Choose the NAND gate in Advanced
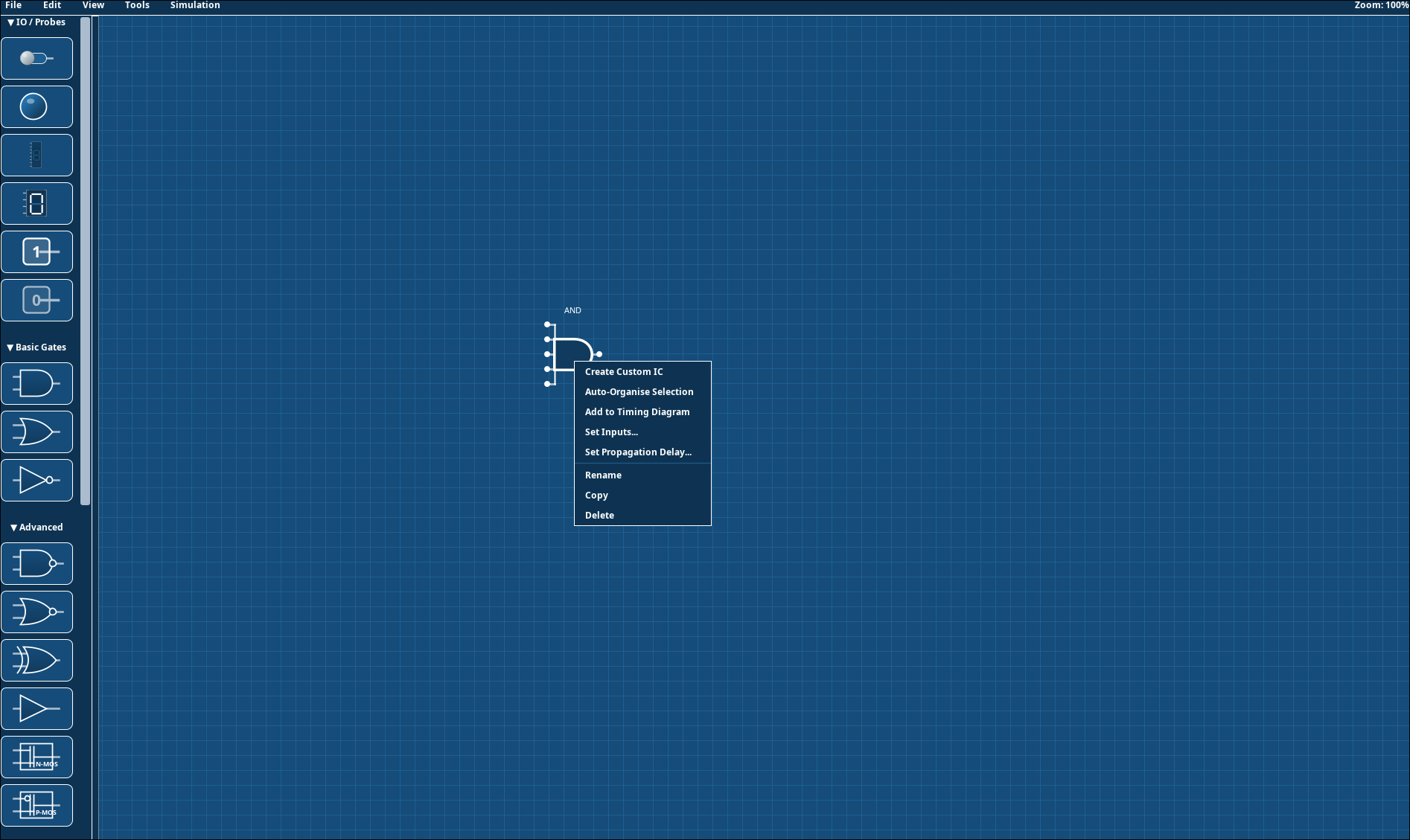 point(36,563)
